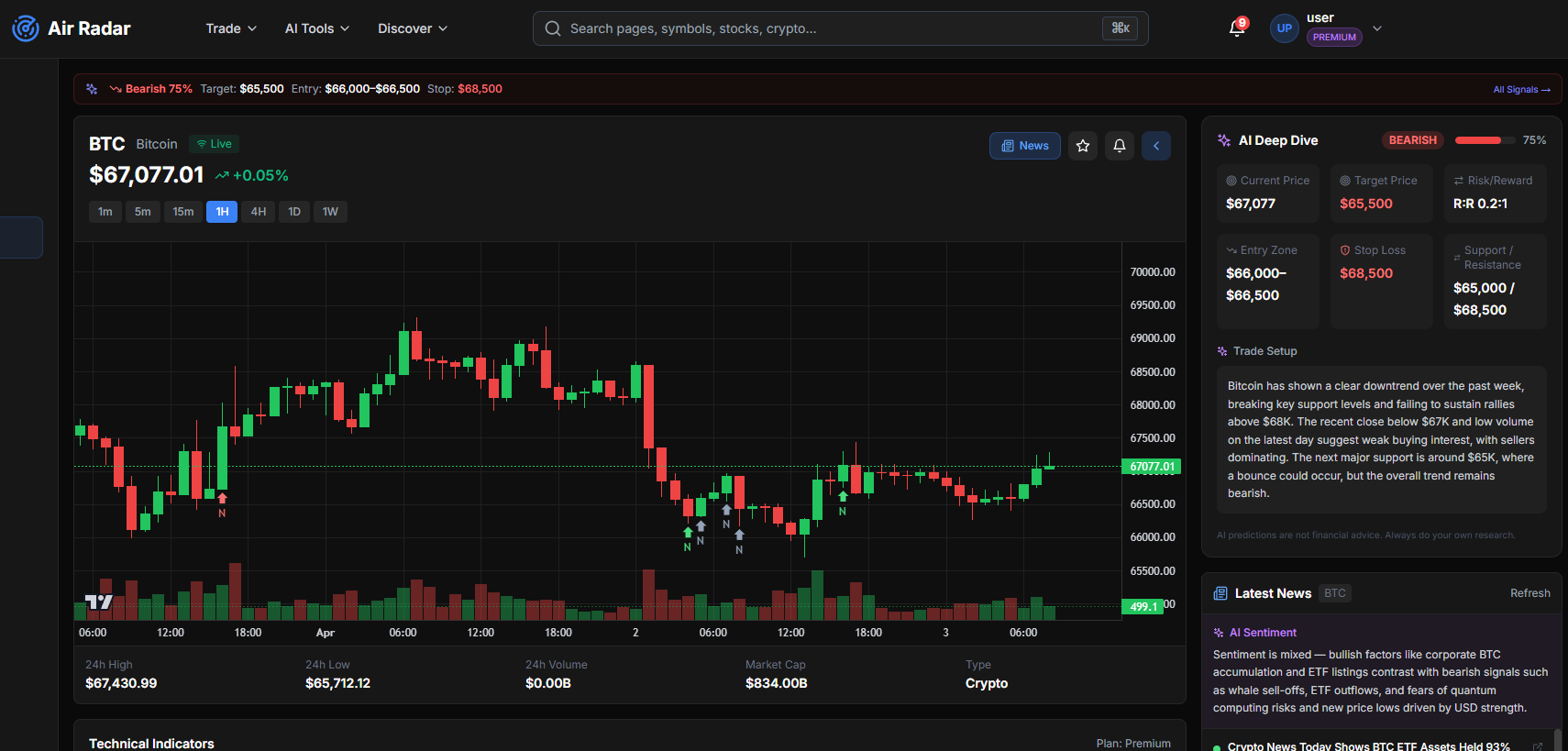Open All Signals link
Screen dimensions: 1568x751
click(x=1521, y=89)
